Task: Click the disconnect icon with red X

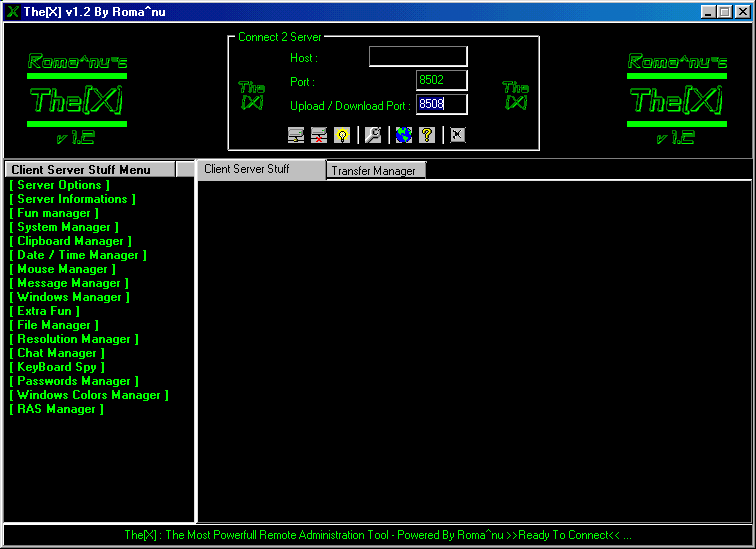Action: pos(319,135)
